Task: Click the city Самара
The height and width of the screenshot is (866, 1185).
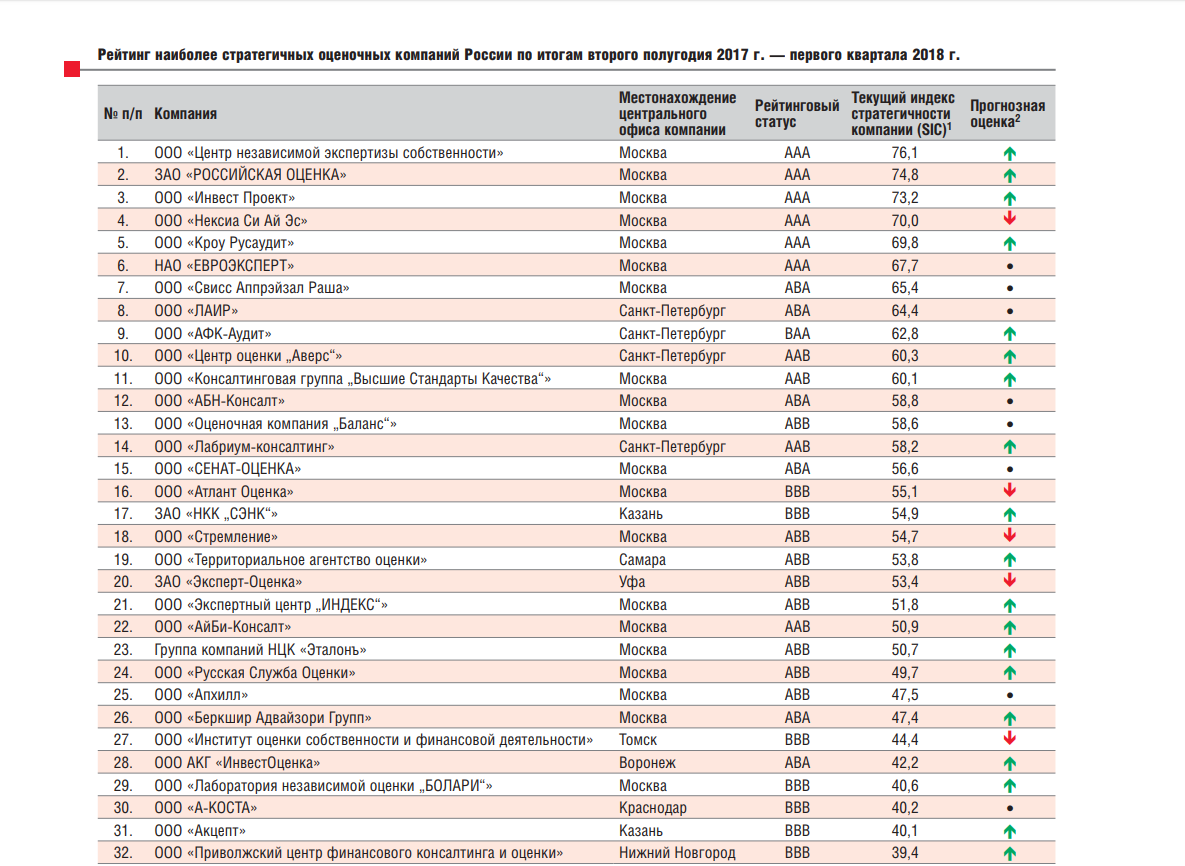Action: pos(642,560)
